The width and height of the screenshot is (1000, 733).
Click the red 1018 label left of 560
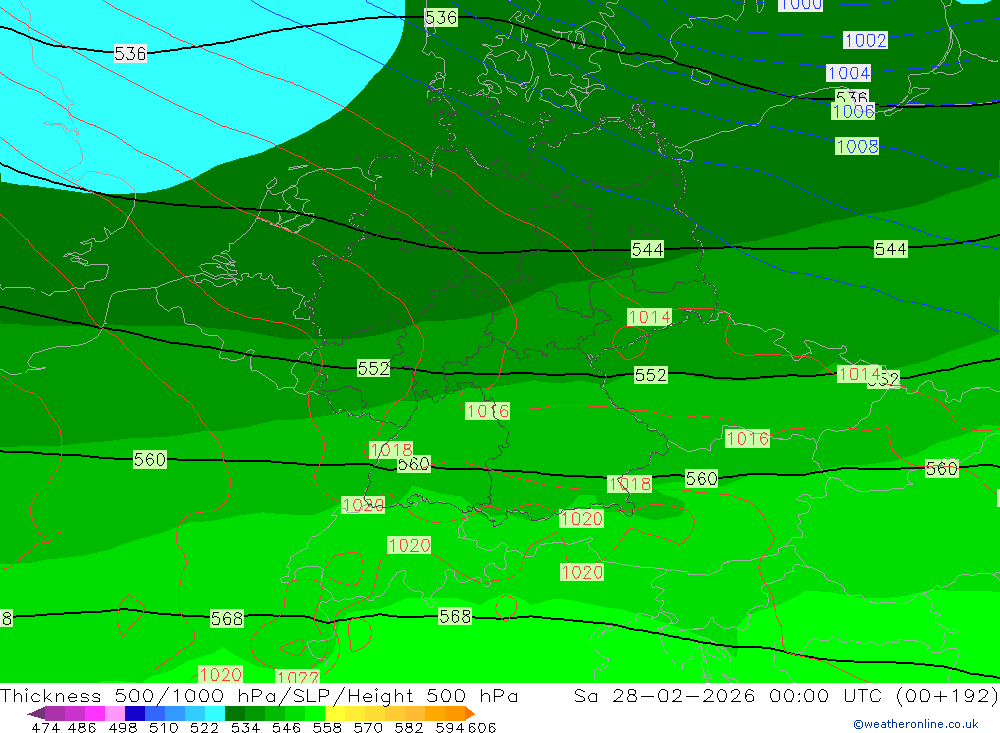click(629, 484)
